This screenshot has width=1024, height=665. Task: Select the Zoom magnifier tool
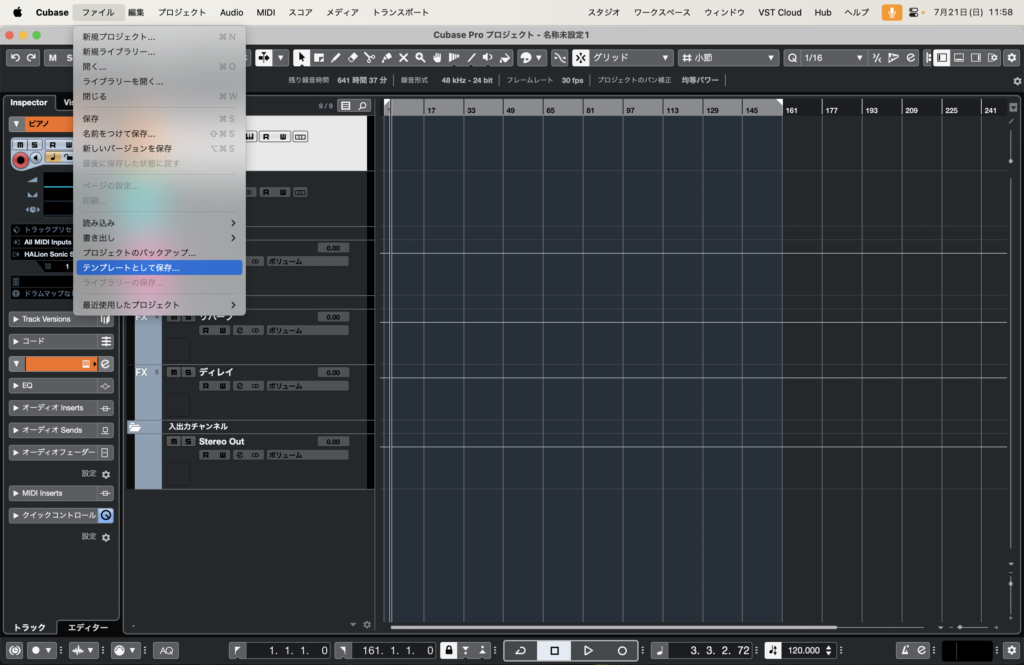click(x=421, y=58)
